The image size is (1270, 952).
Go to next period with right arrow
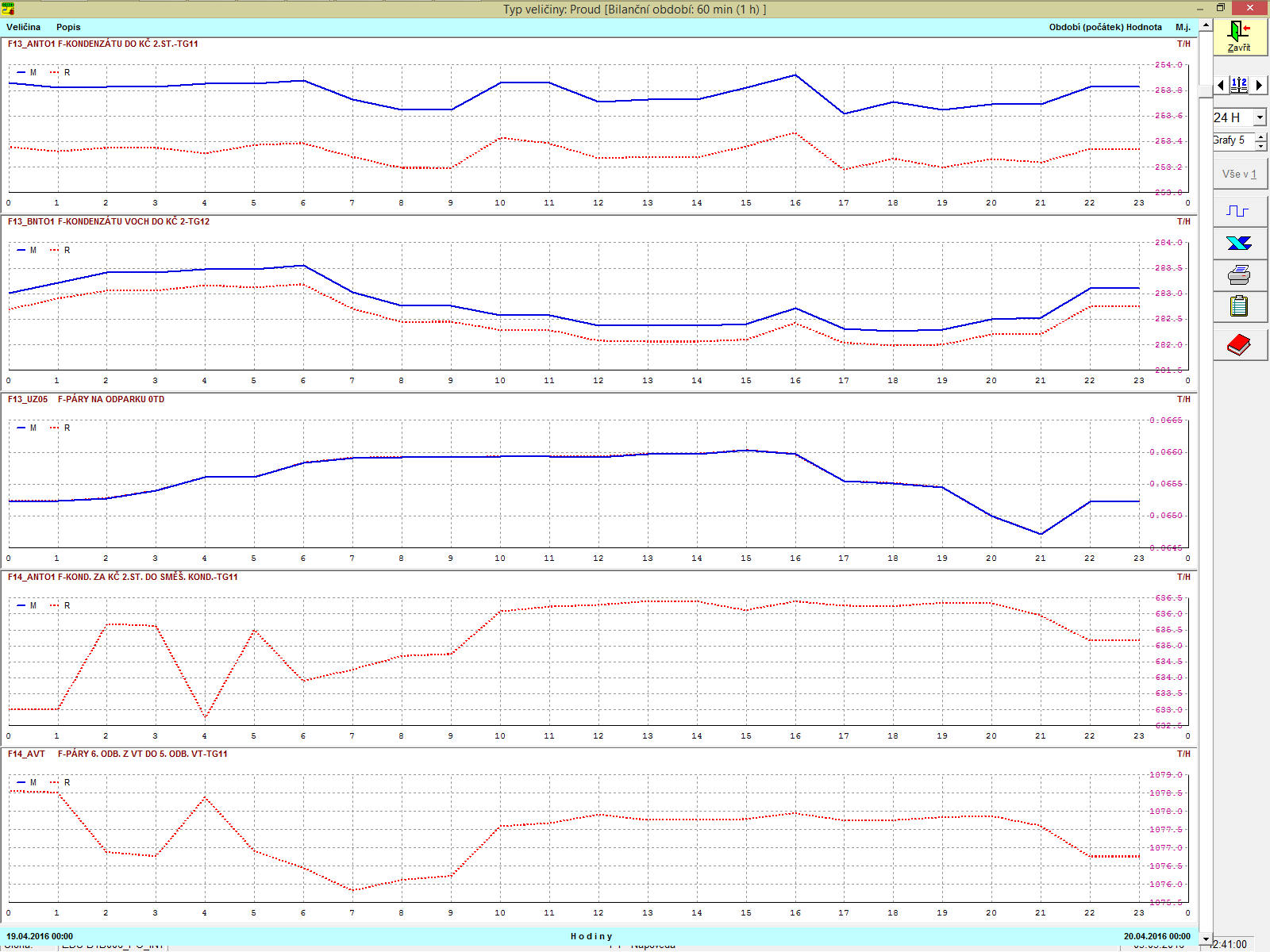pyautogui.click(x=1259, y=85)
